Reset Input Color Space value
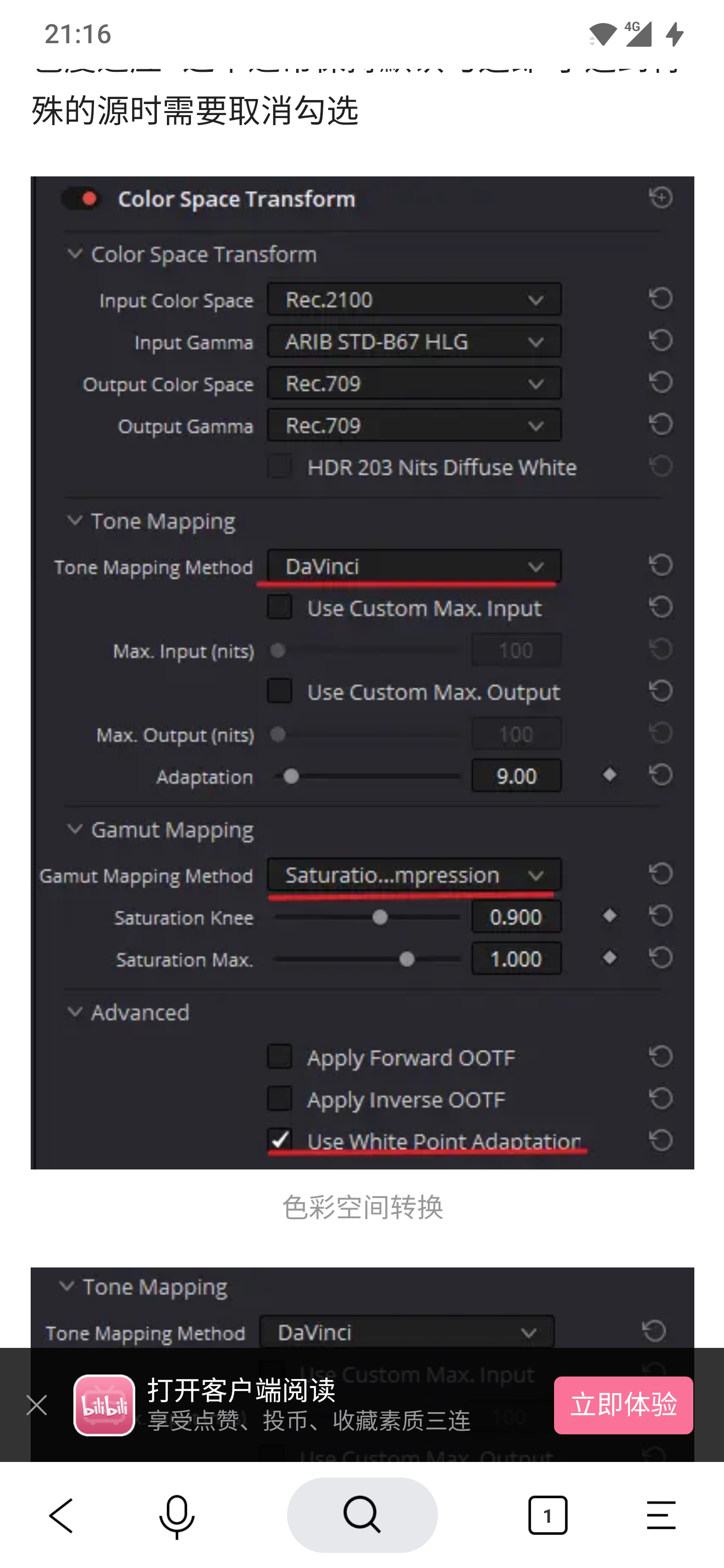This screenshot has width=724, height=1568. tap(661, 298)
